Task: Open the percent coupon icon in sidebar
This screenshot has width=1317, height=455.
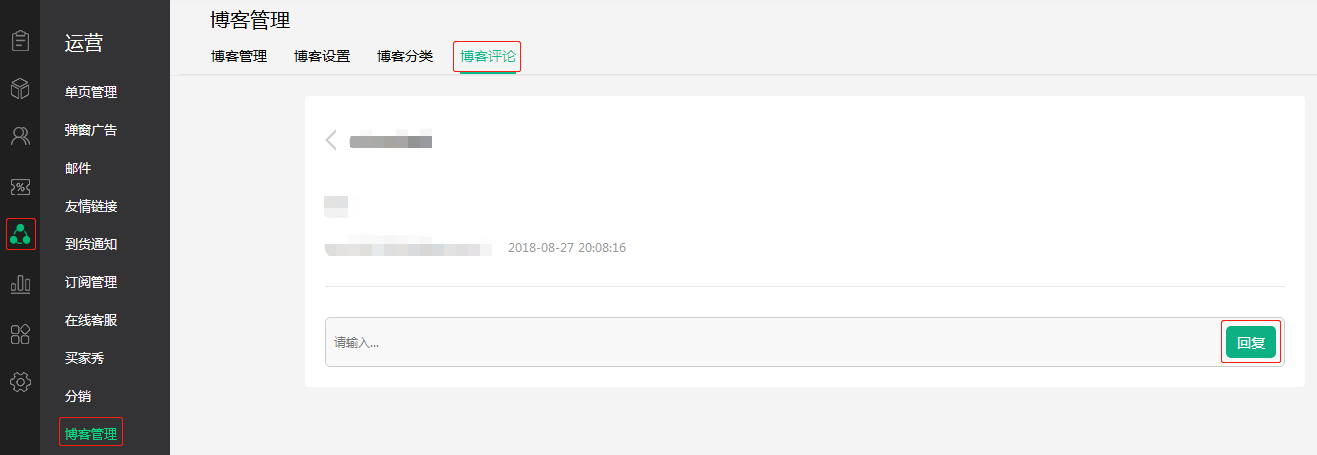Action: click(20, 186)
